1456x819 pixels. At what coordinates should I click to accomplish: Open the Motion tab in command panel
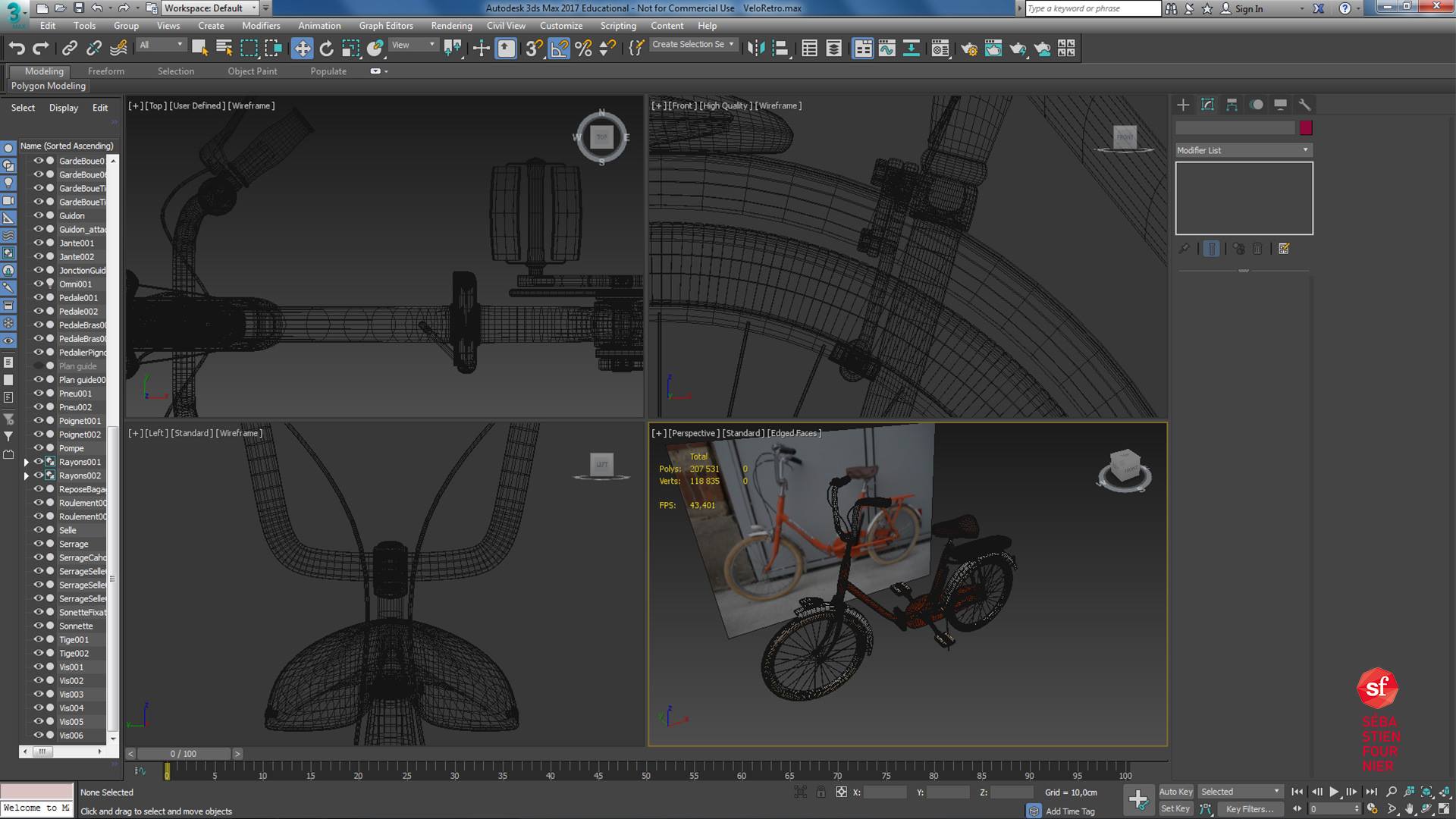coord(1257,105)
